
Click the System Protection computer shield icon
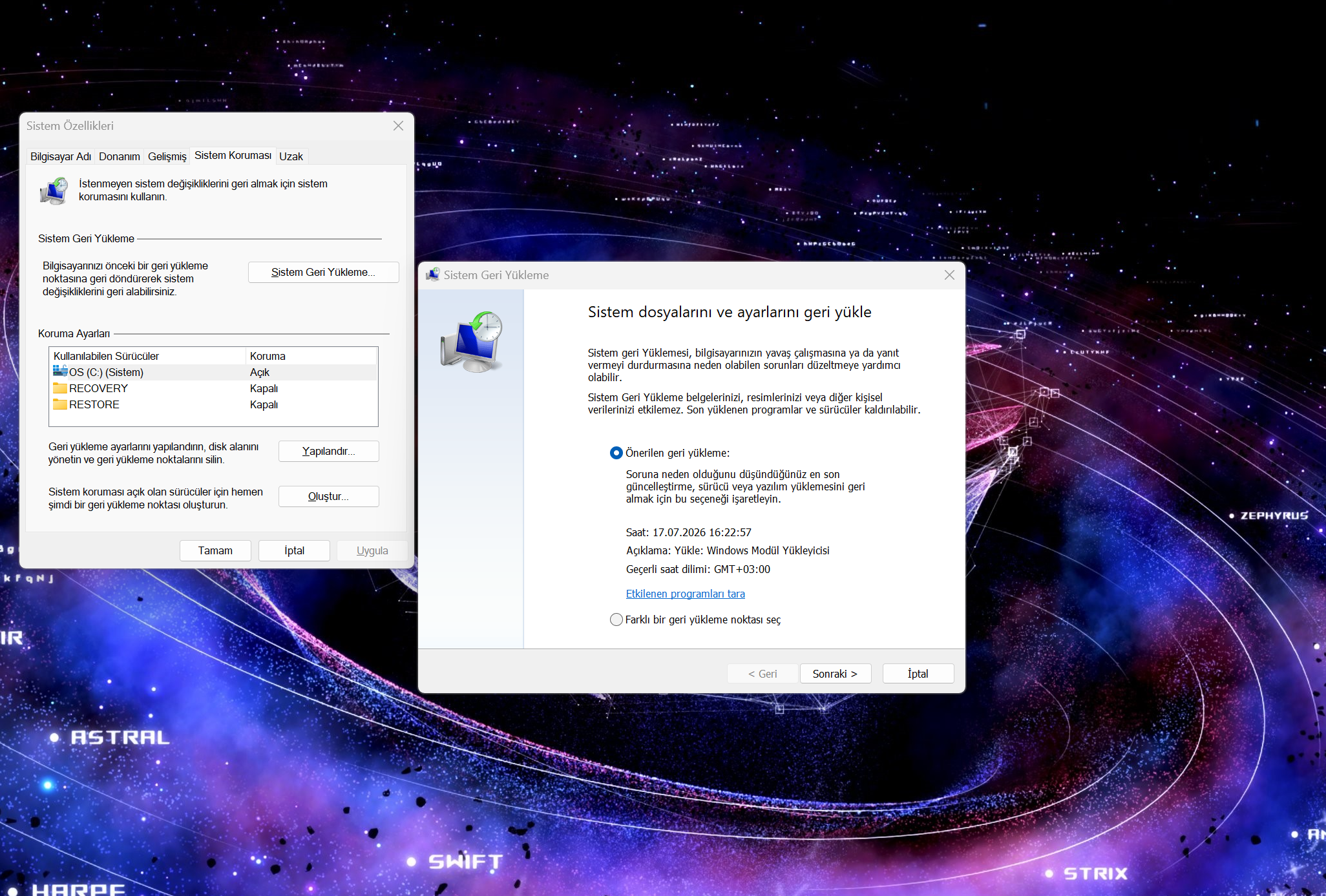[54, 191]
